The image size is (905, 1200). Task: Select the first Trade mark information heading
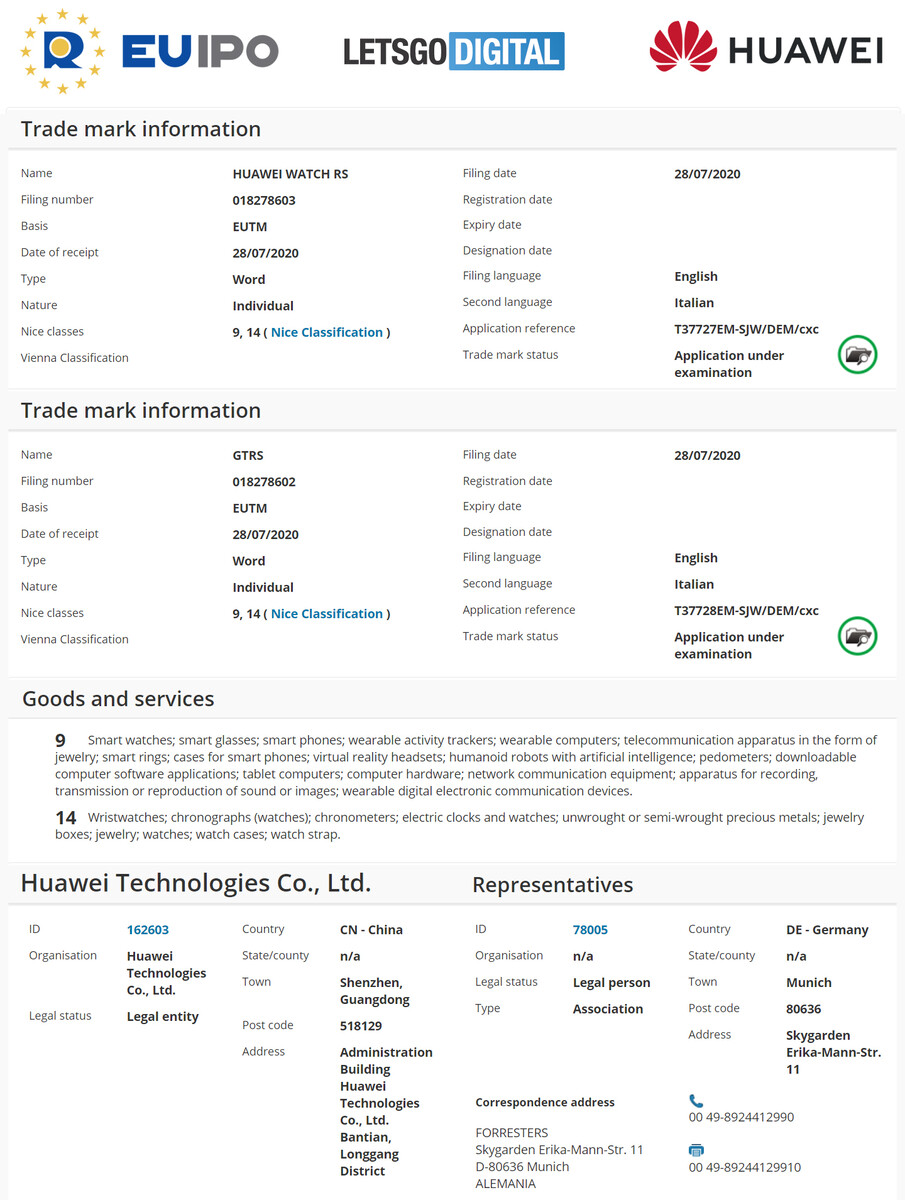coord(140,129)
